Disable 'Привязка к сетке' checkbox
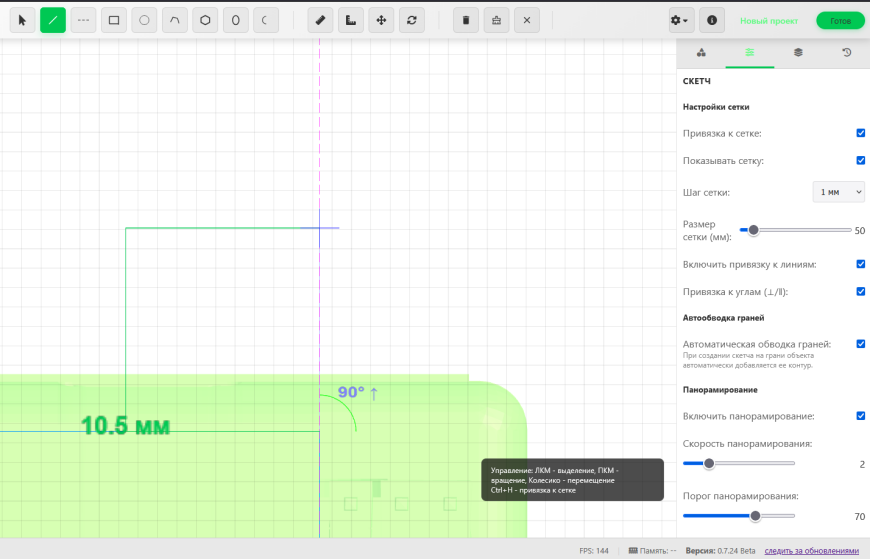 tap(860, 133)
